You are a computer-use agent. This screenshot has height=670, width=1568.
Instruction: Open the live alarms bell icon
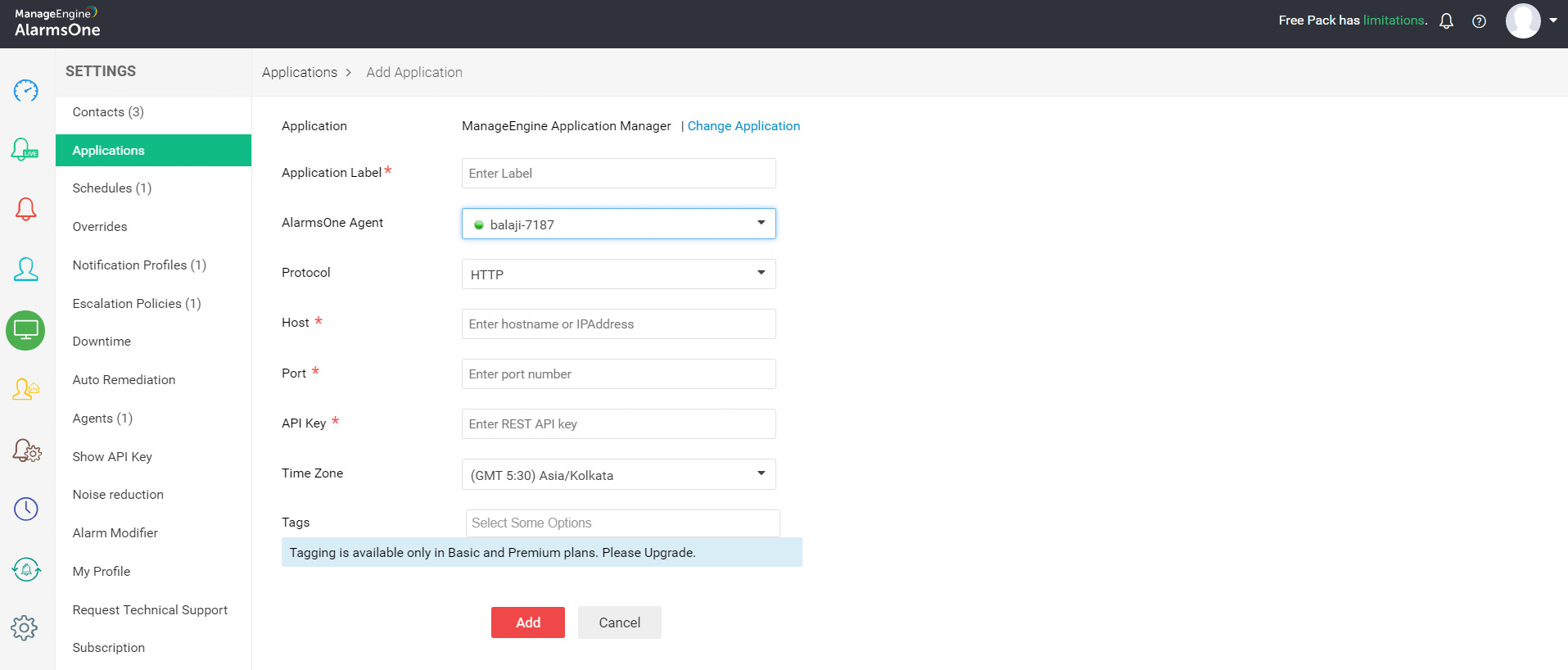tap(25, 149)
